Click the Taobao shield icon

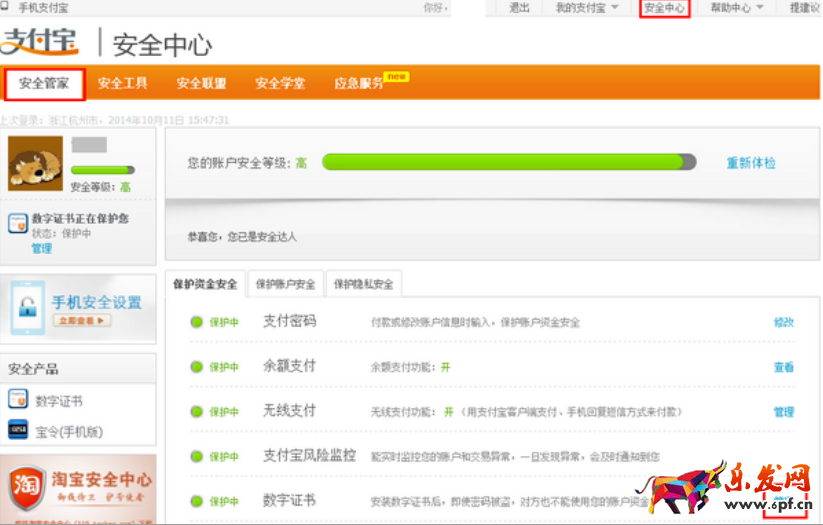tap(27, 487)
